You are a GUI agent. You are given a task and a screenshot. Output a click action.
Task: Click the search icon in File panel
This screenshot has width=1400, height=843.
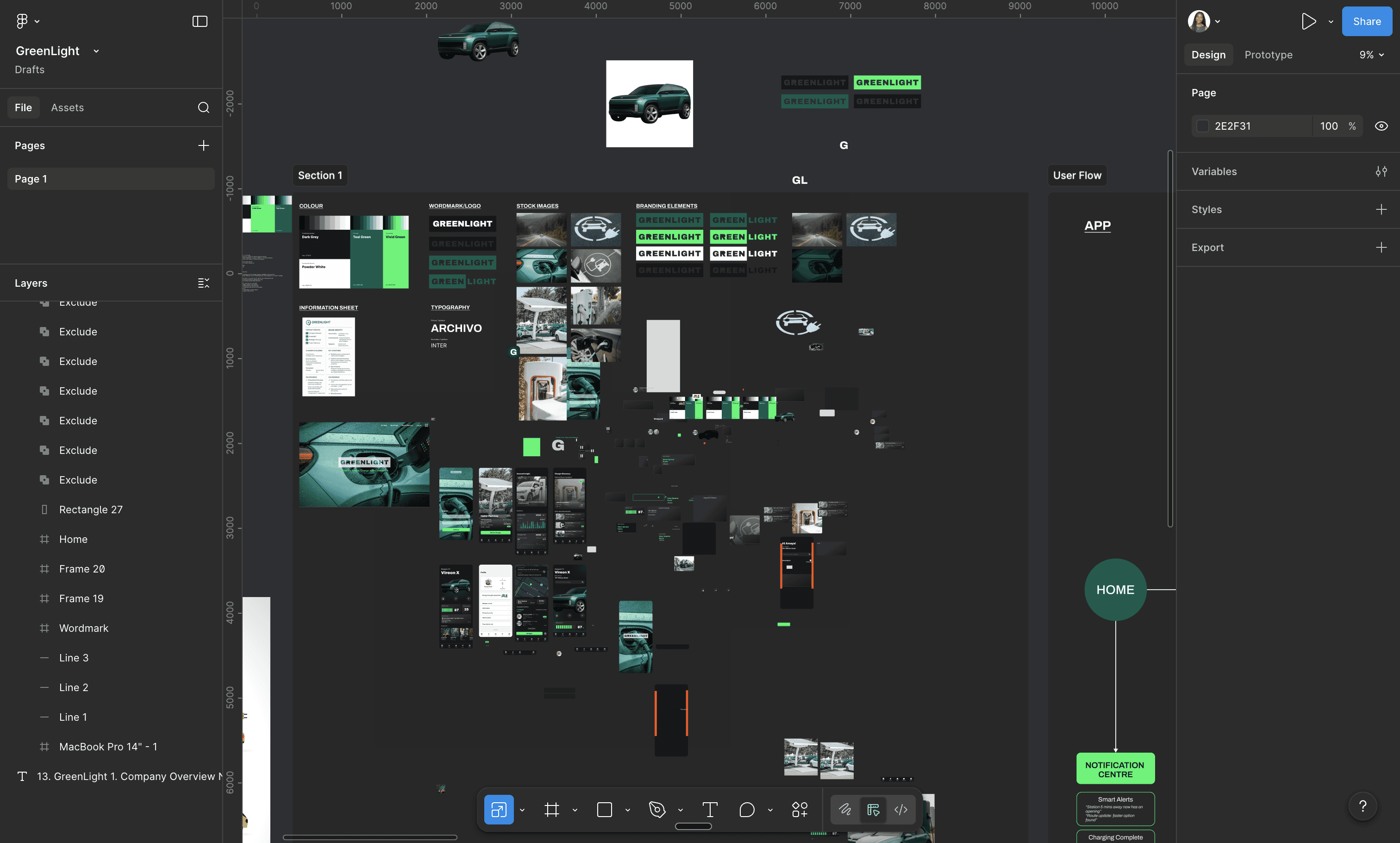tap(203, 107)
